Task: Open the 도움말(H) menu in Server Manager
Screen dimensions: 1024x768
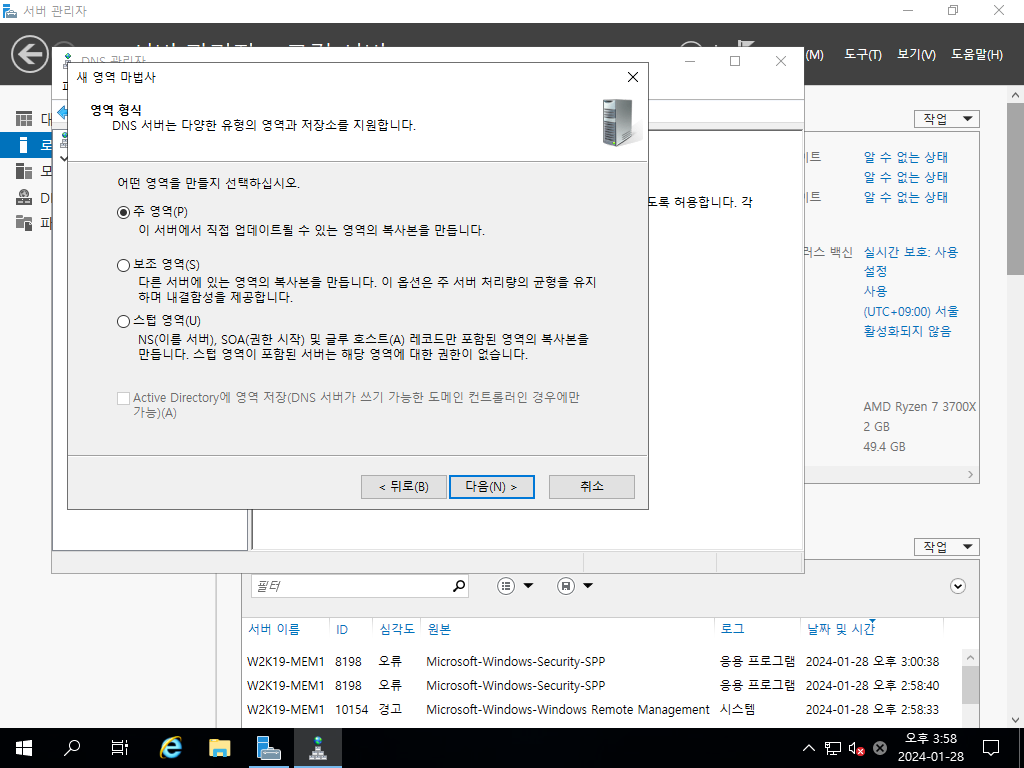Action: 976,55
